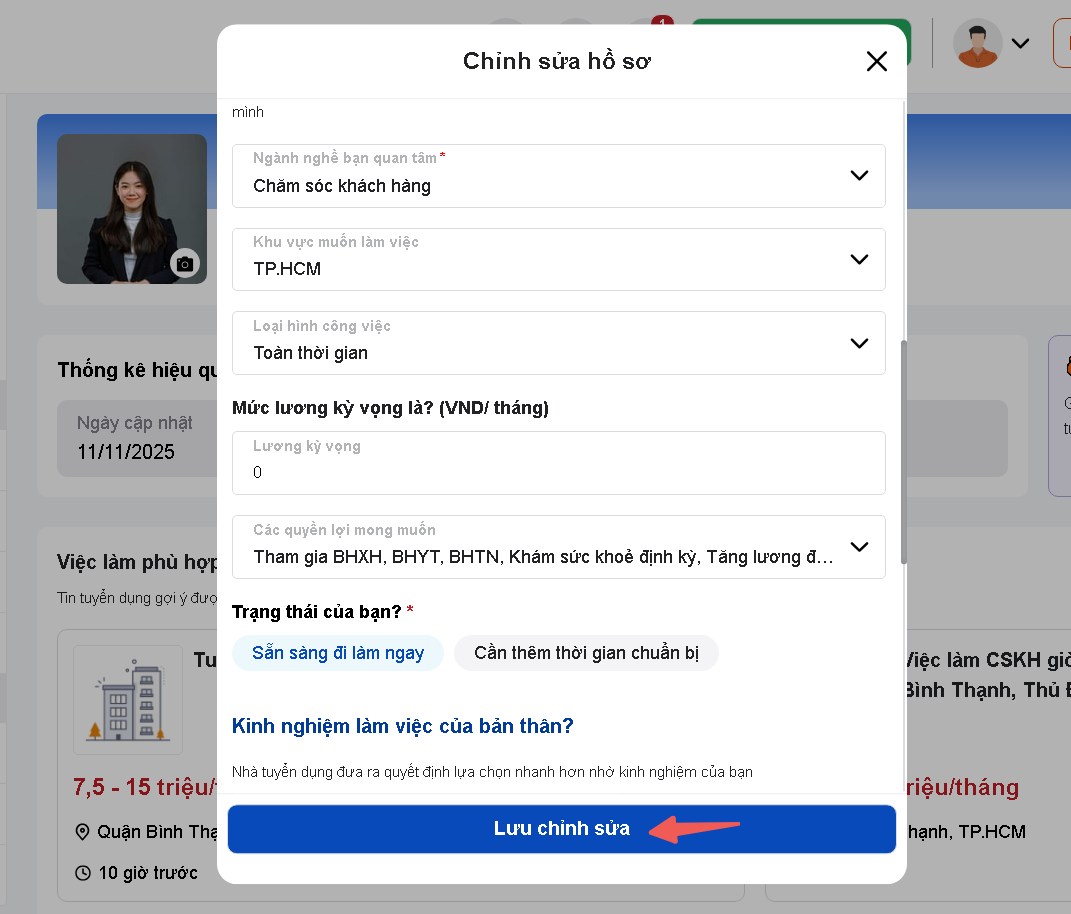Image resolution: width=1071 pixels, height=914 pixels.
Task: Focus the Lương kỳ vọng input field
Action: point(558,471)
